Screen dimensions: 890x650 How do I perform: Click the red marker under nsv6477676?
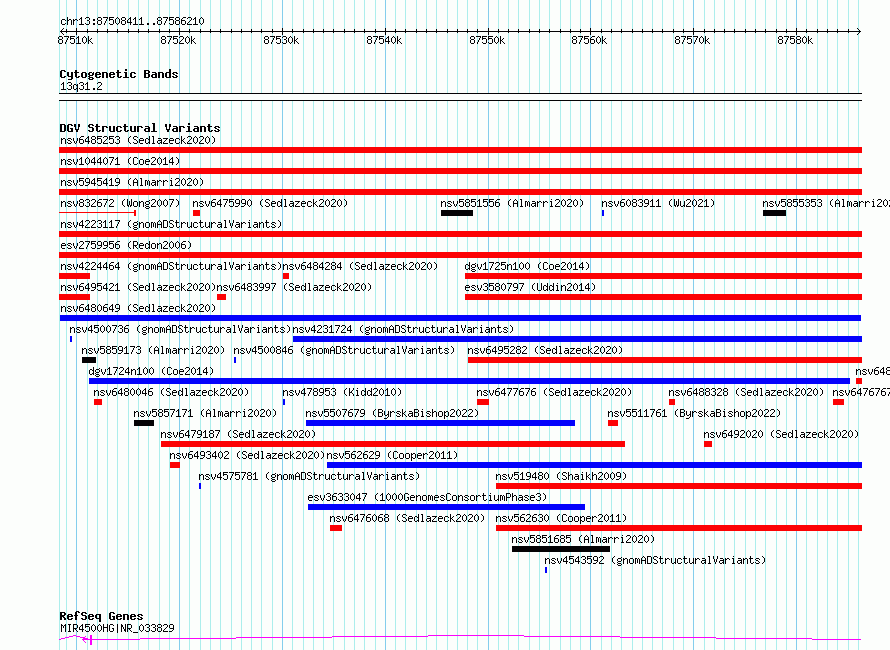tap(483, 402)
